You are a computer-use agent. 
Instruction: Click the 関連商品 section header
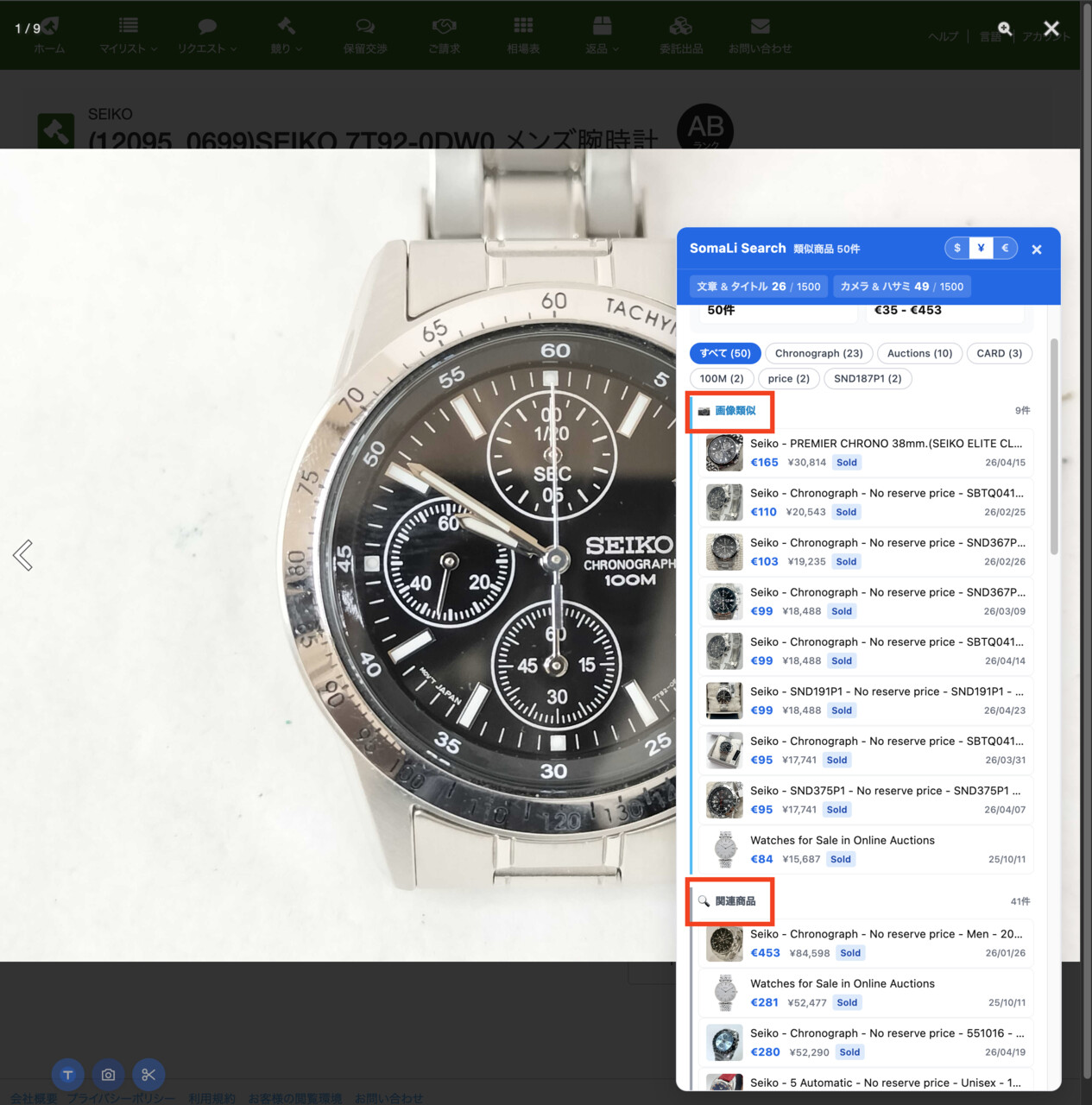pyautogui.click(x=735, y=901)
